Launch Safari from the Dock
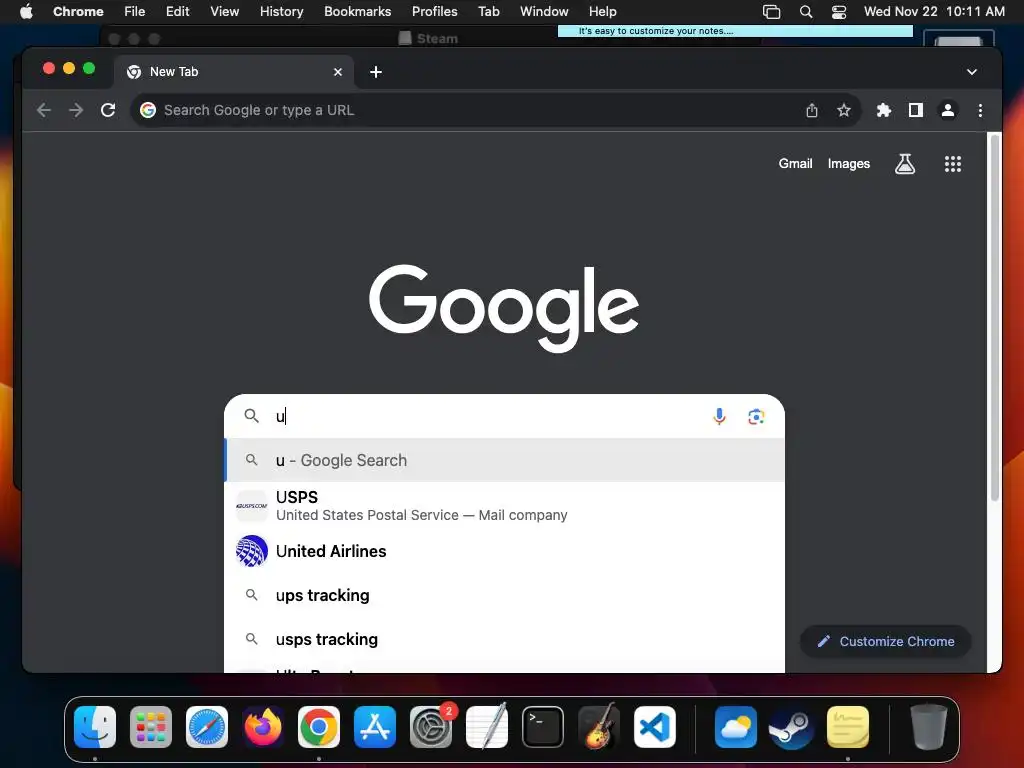The width and height of the screenshot is (1024, 768). pyautogui.click(x=207, y=727)
